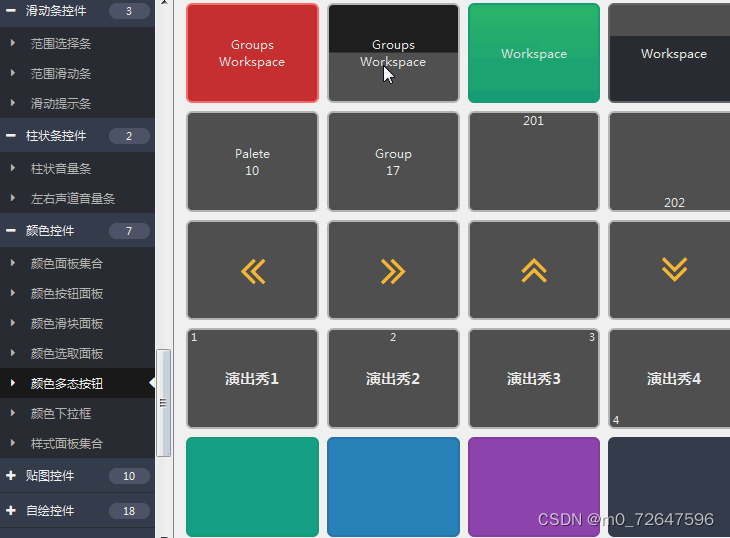Click the count badge 7 on 颜色控件

coord(129,231)
